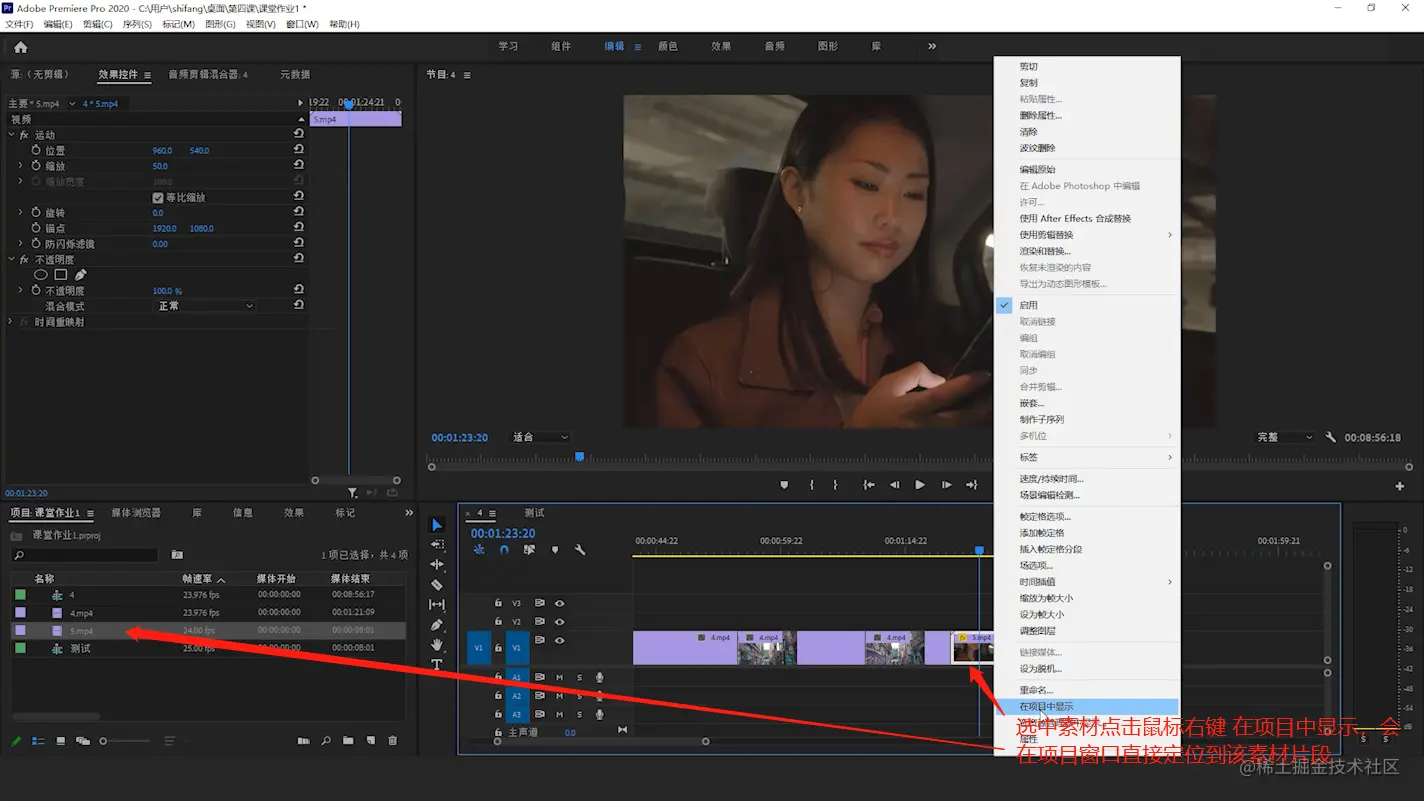Open the program monitor button editor plus
This screenshot has width=1424, height=801.
tap(1400, 486)
